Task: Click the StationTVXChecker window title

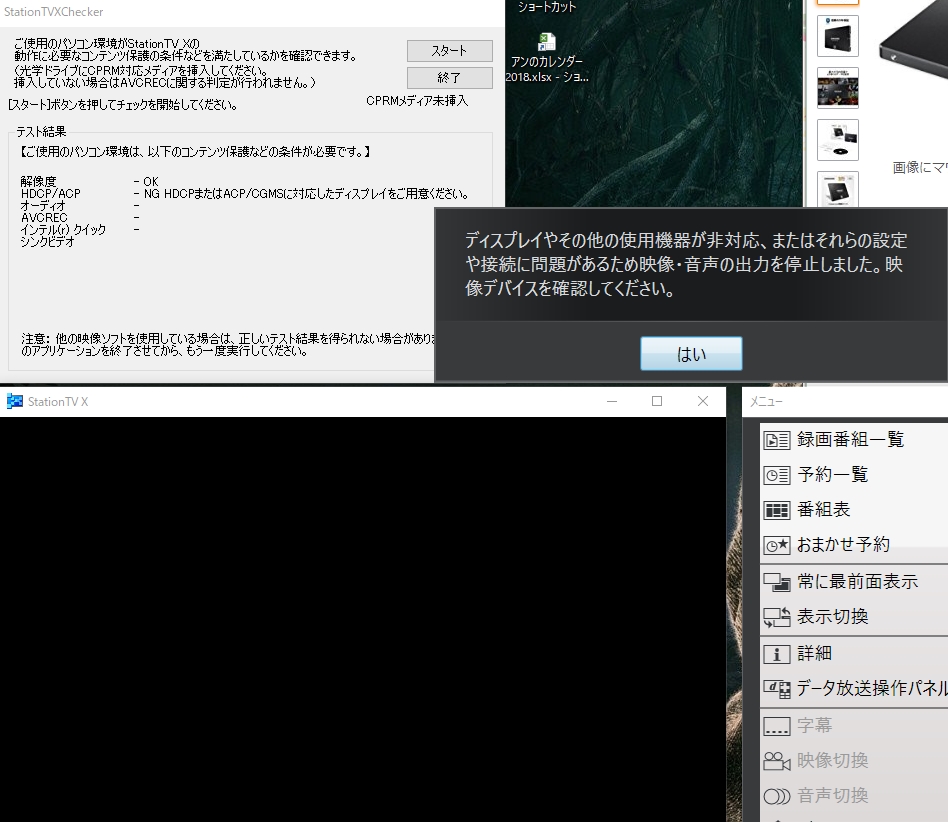Action: (x=53, y=12)
